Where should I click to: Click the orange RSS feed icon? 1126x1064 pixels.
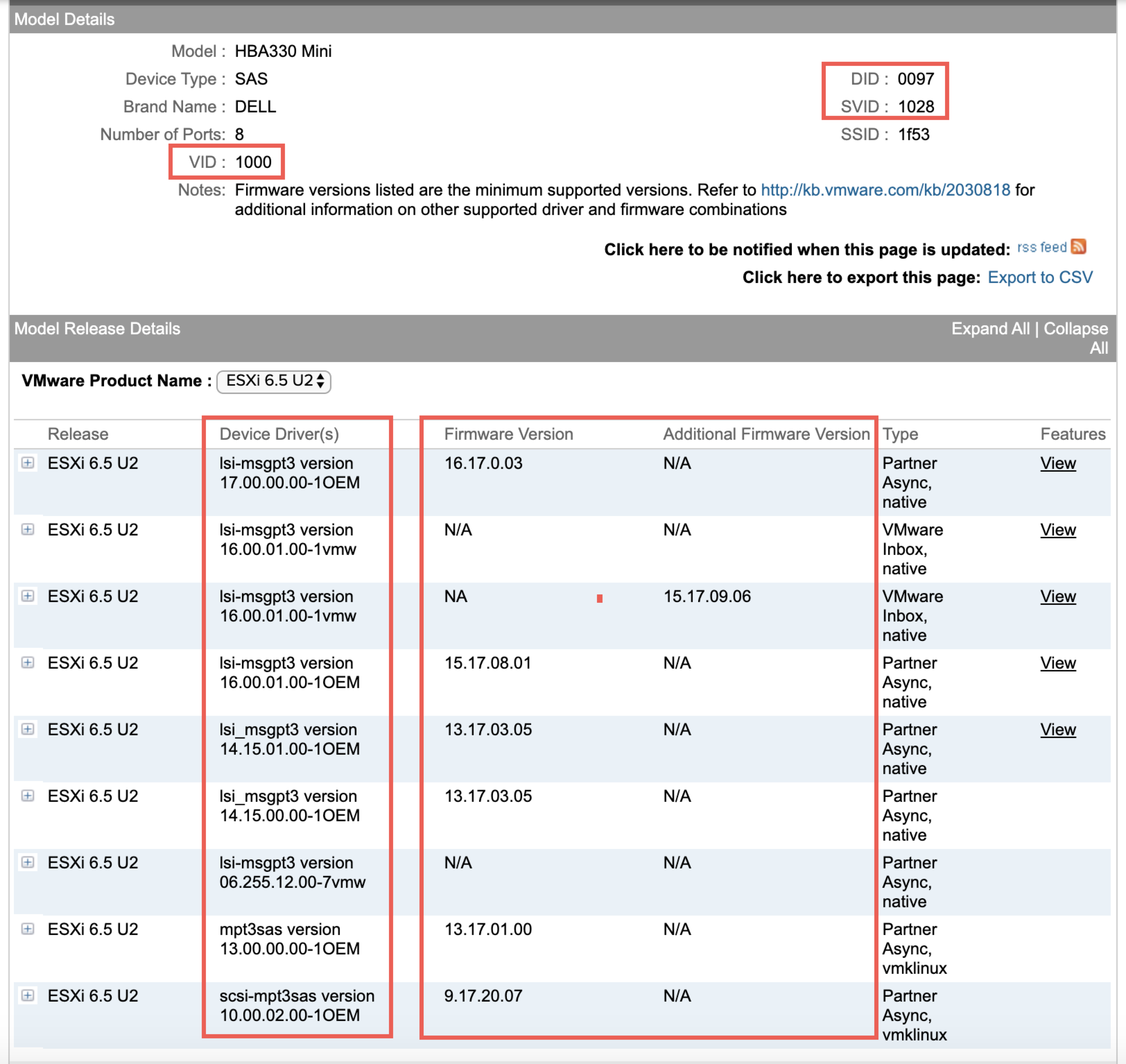pyautogui.click(x=1079, y=247)
